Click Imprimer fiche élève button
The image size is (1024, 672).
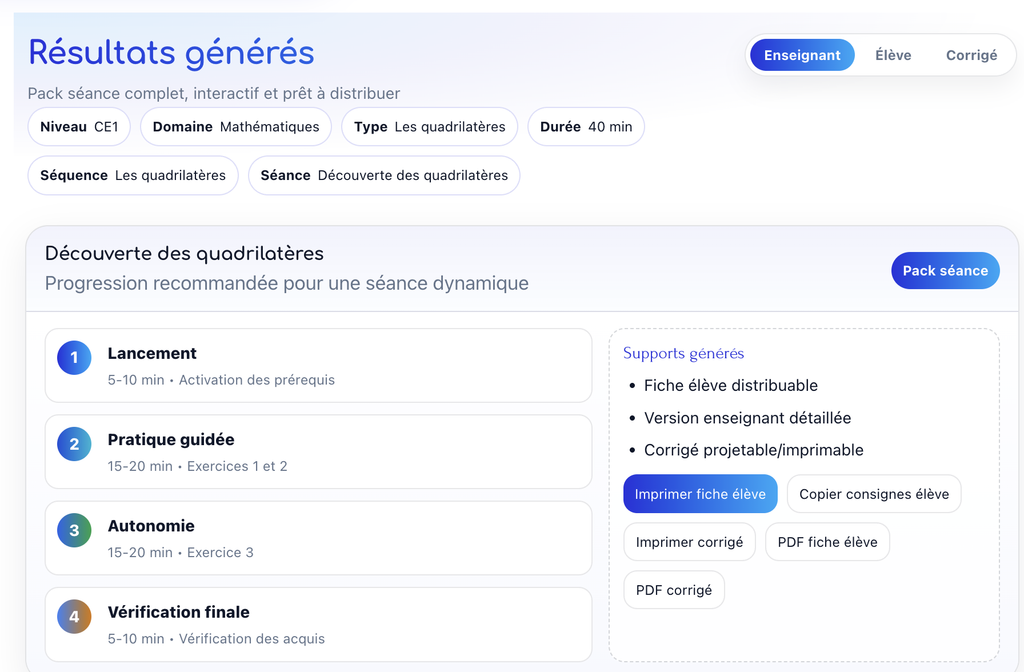tap(700, 494)
